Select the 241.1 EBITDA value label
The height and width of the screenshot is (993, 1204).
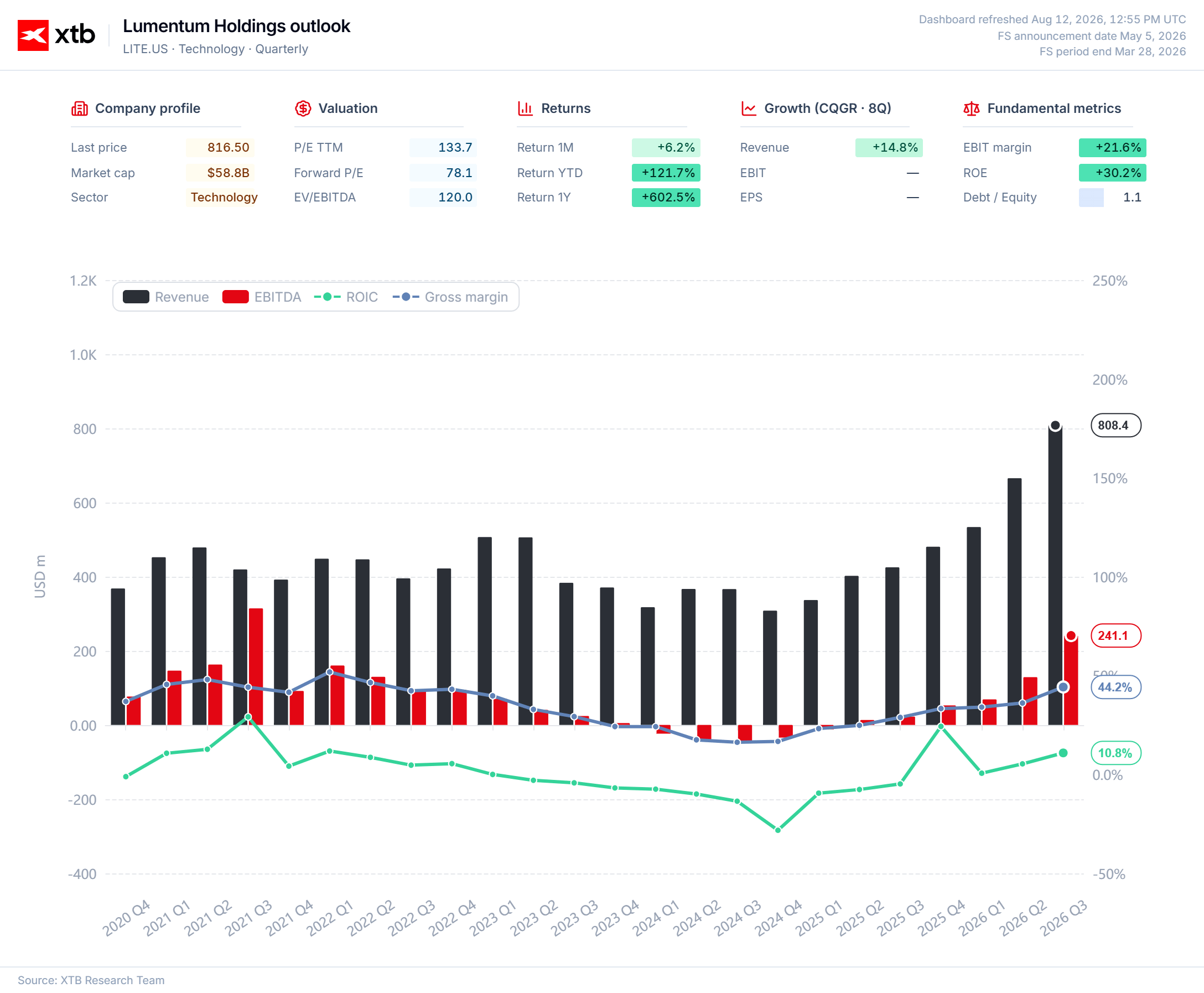1115,635
